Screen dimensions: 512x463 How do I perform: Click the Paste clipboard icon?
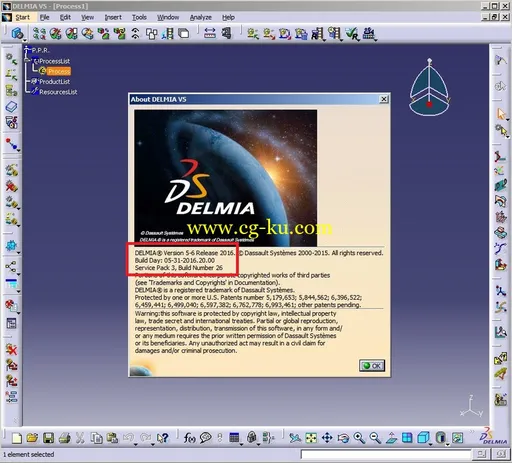(x=112, y=438)
